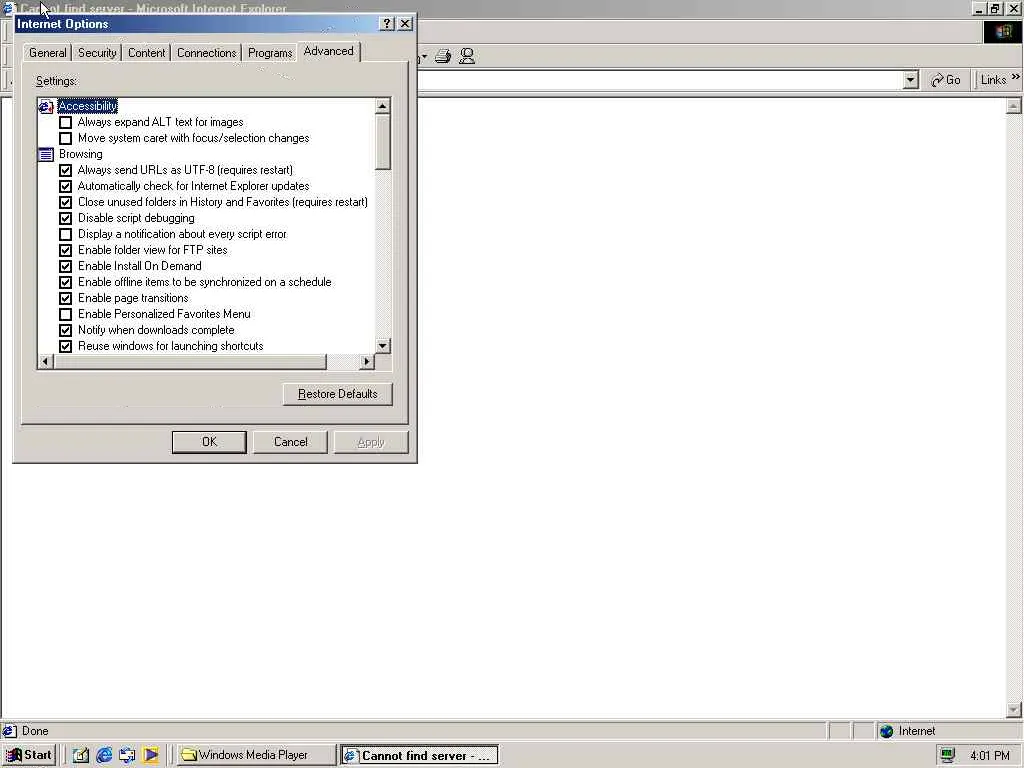Restore the Internet Explorer window size

pos(996,8)
